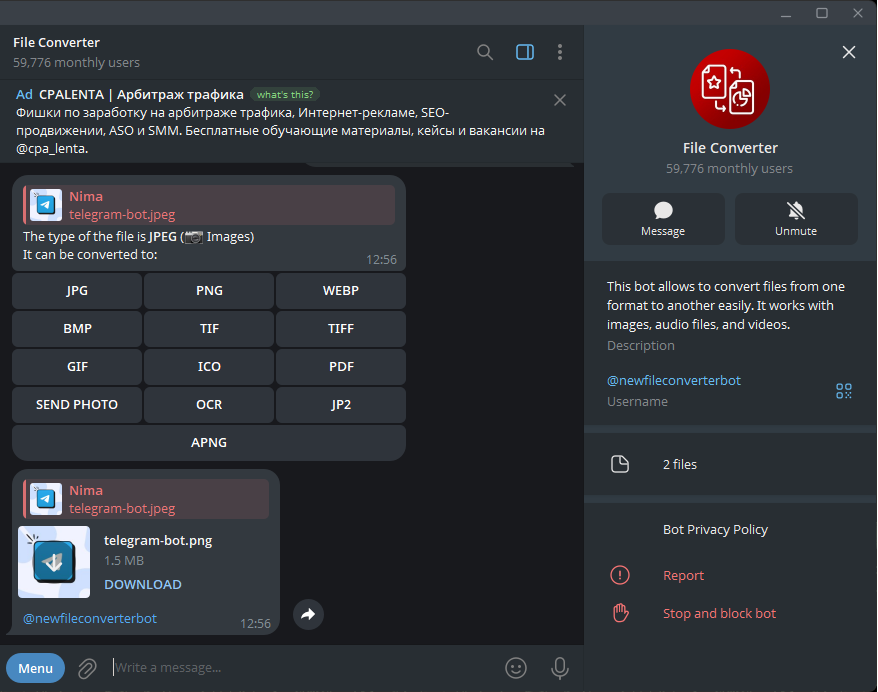Screen dimensions: 878x692
Task: Open search in the chat header
Action: [485, 52]
